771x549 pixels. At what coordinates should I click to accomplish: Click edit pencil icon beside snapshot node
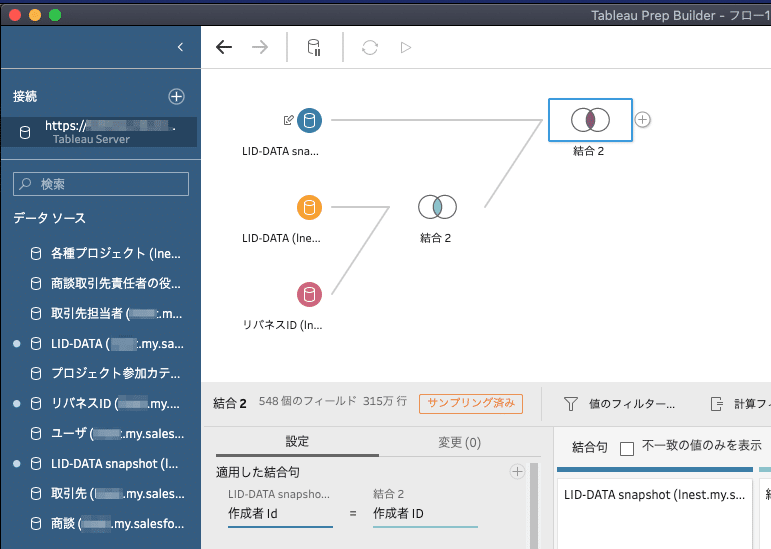289,120
